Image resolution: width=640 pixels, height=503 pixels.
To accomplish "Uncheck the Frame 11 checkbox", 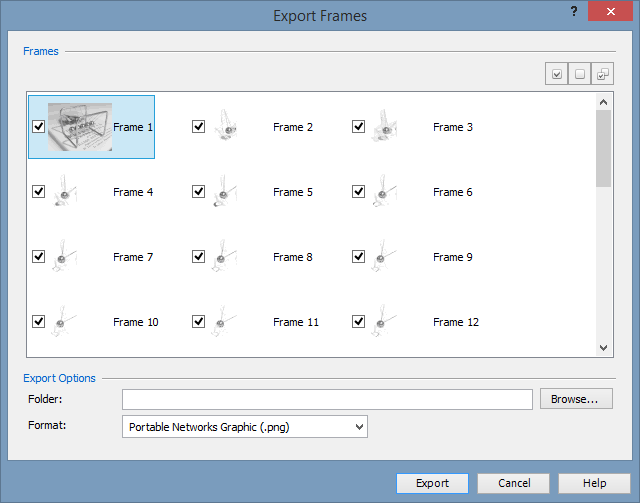I will pos(198,322).
